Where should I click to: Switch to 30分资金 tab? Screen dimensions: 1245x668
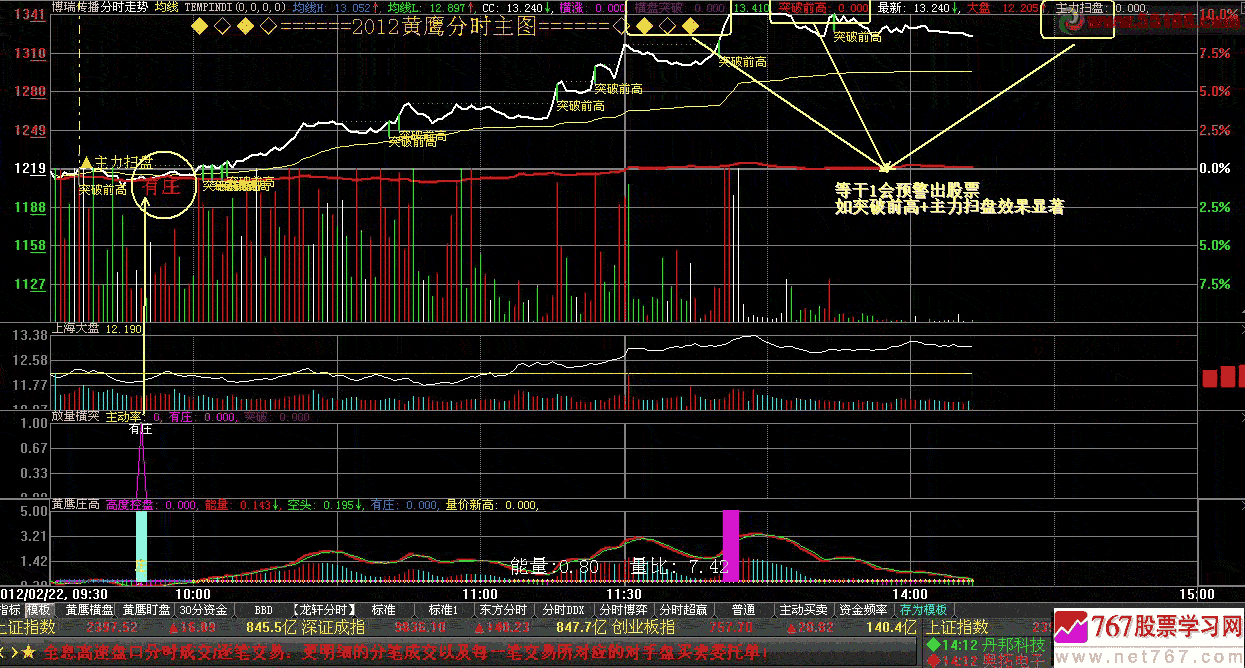pyautogui.click(x=203, y=609)
